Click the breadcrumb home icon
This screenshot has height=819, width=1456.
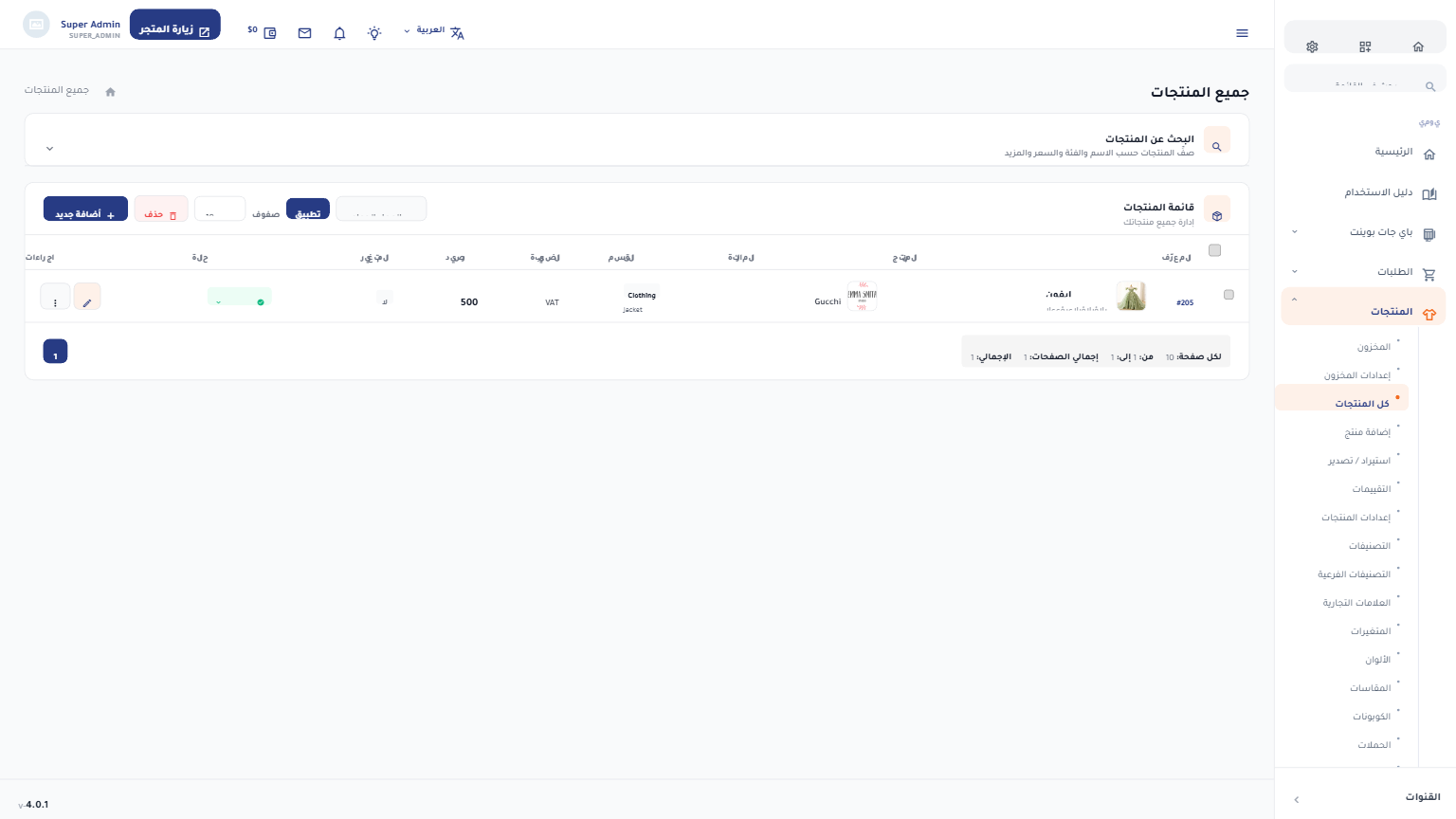(110, 92)
